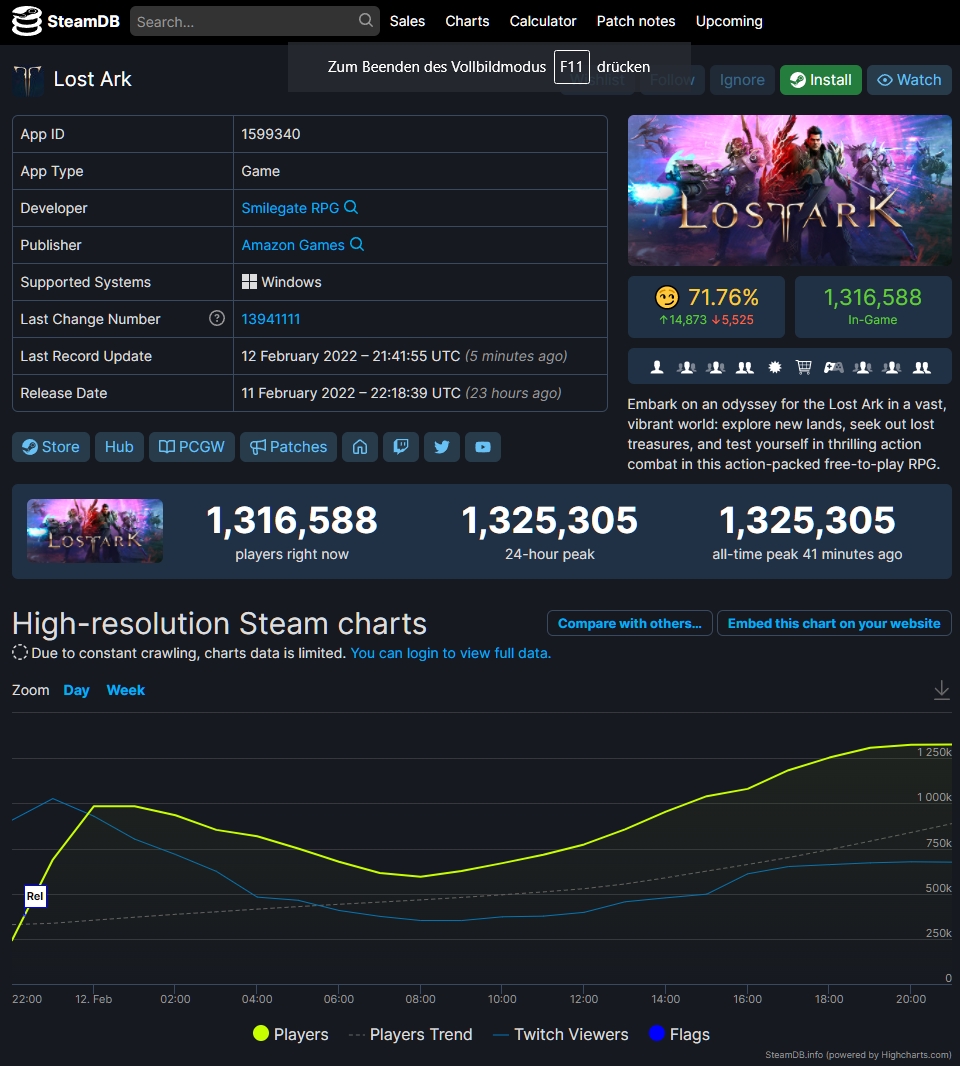Viewport: 960px width, 1066px height.
Task: Click the YouTube icon button
Action: 483,447
